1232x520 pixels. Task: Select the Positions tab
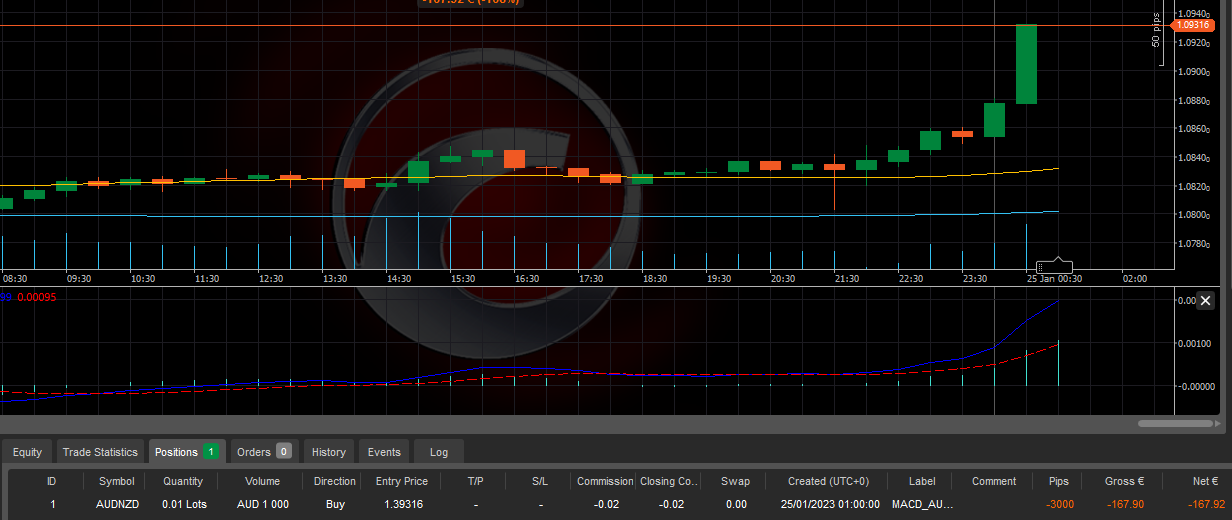tap(176, 452)
